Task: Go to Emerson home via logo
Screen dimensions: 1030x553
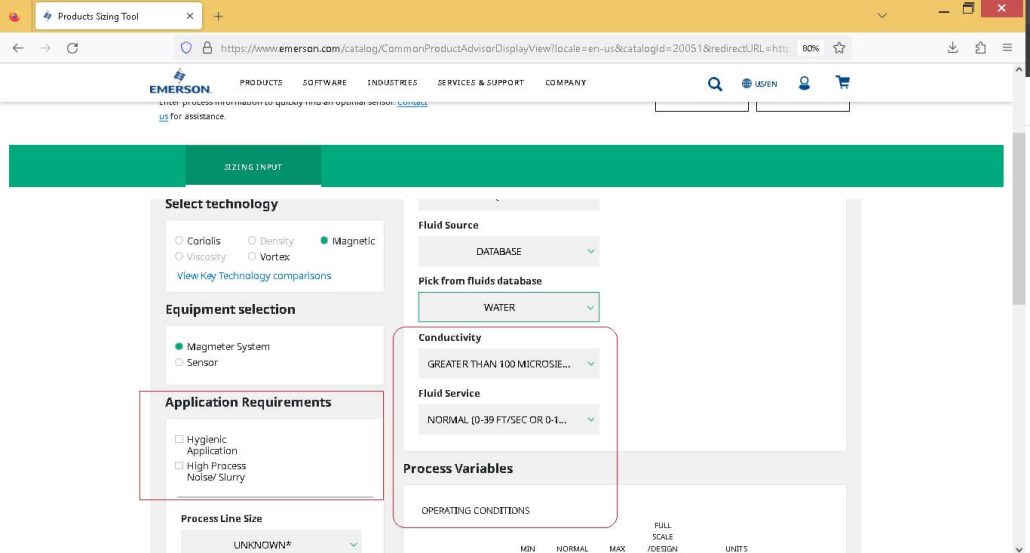Action: 179,81
